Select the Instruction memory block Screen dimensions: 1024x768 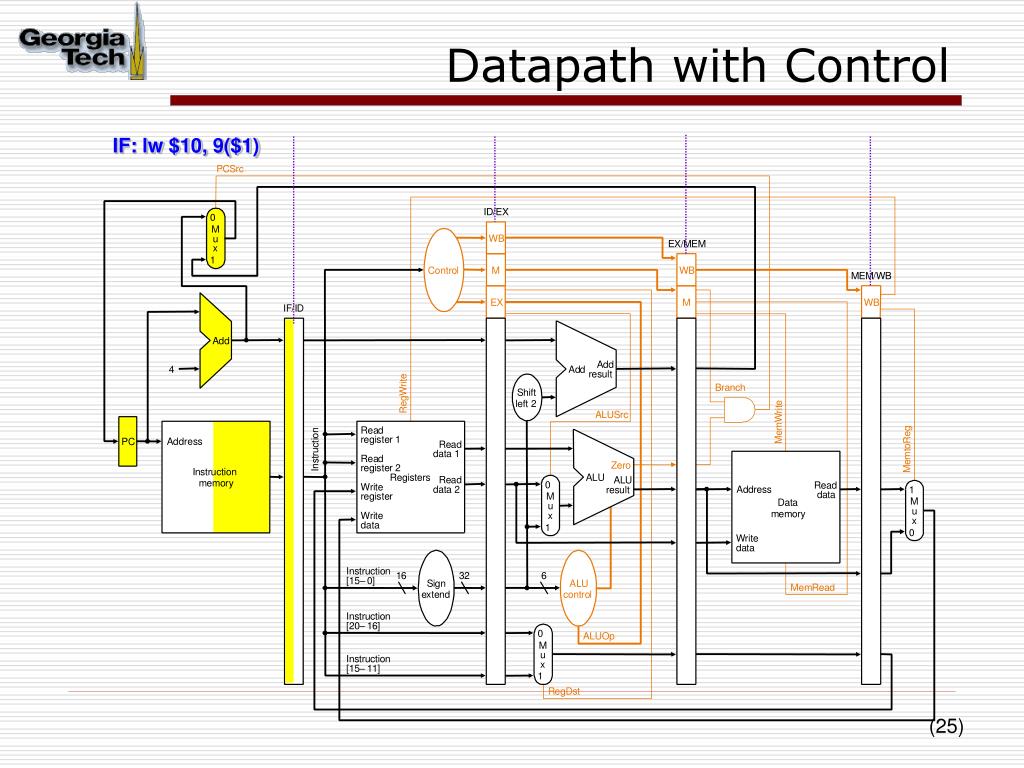216,477
